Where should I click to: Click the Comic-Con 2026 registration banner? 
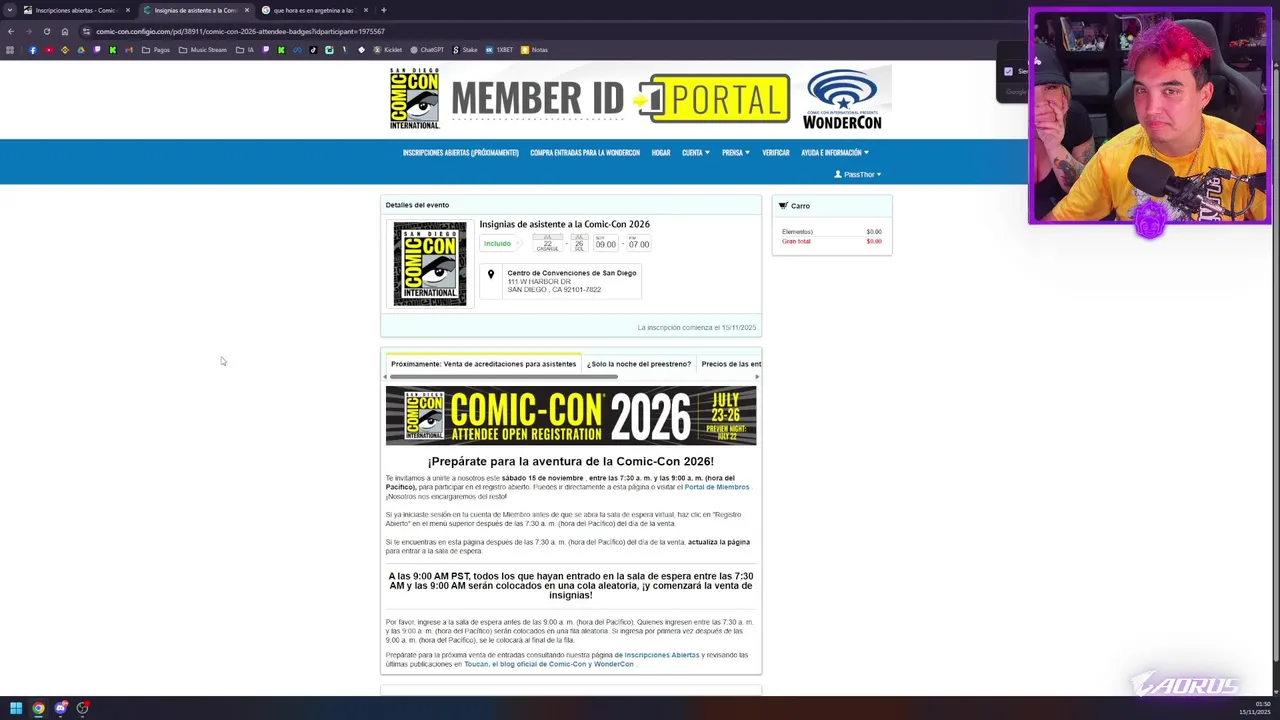click(x=571, y=416)
